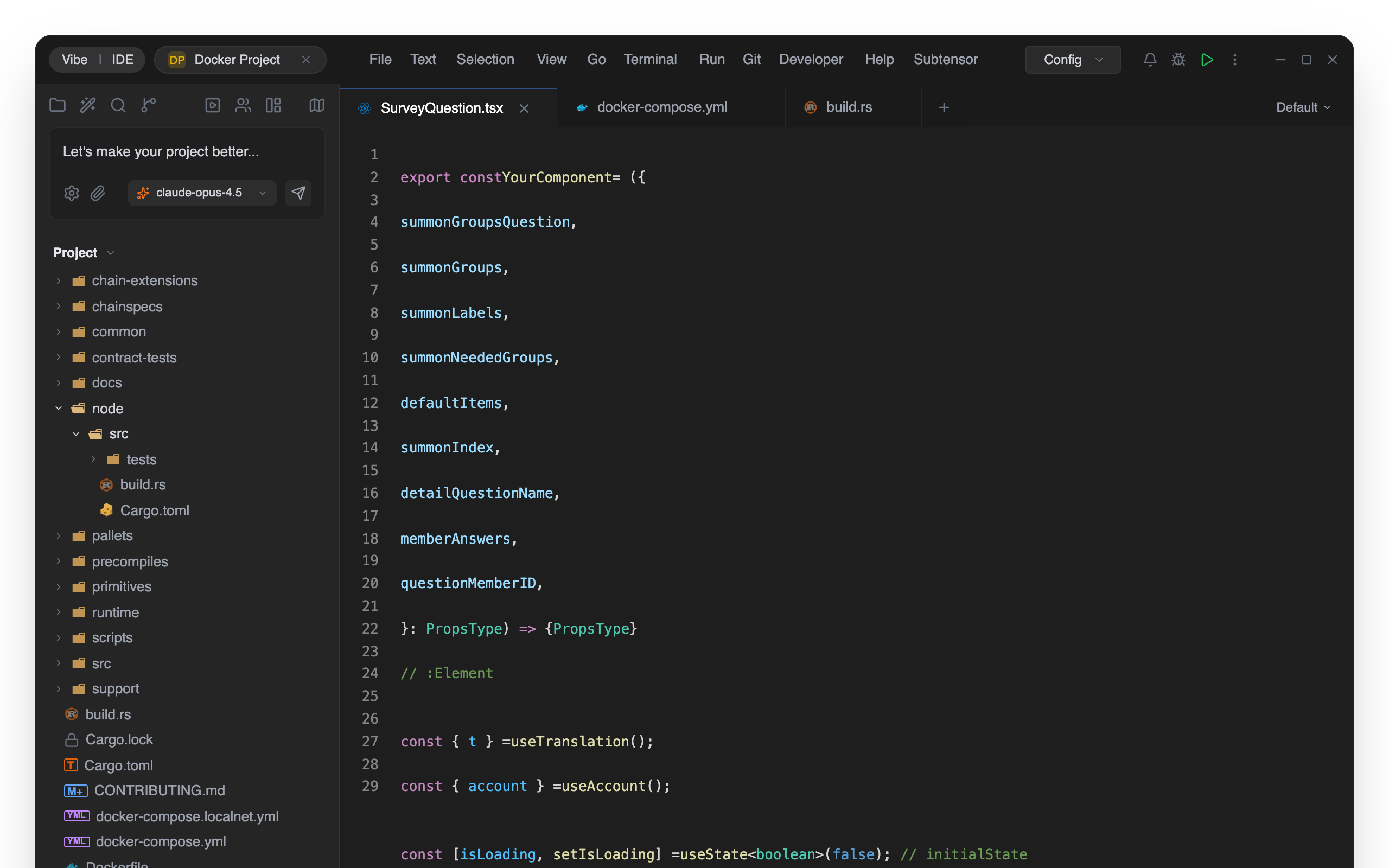Image resolution: width=1389 pixels, height=868 pixels.
Task: Open docker-compose.localnet.yml file
Action: point(187,816)
